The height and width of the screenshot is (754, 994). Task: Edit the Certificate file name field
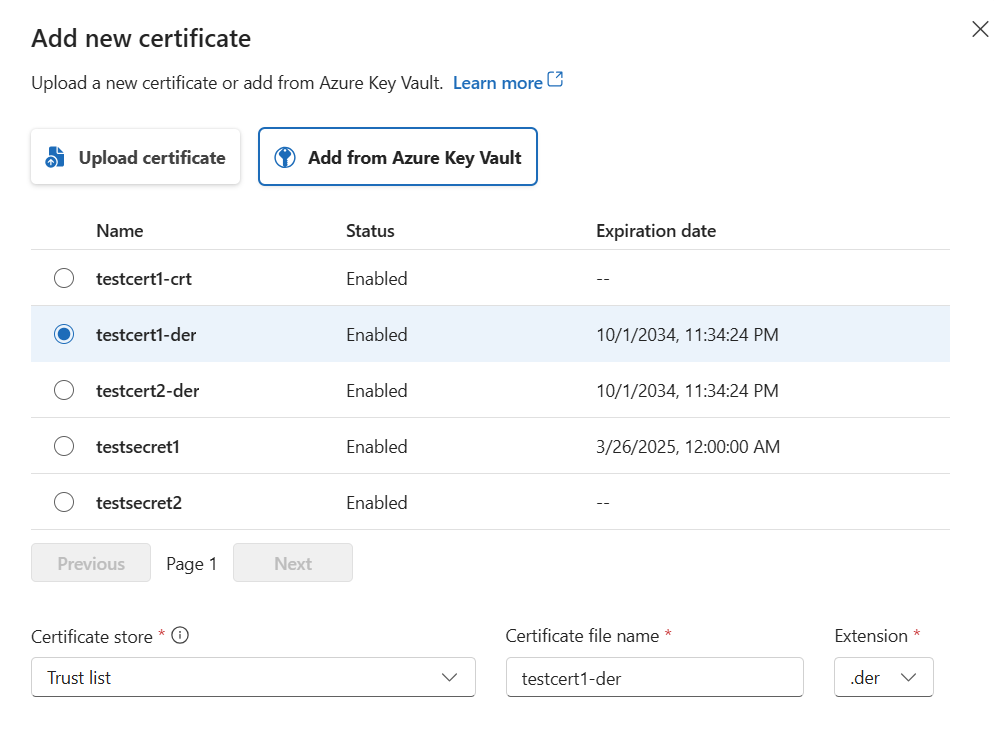click(x=655, y=677)
